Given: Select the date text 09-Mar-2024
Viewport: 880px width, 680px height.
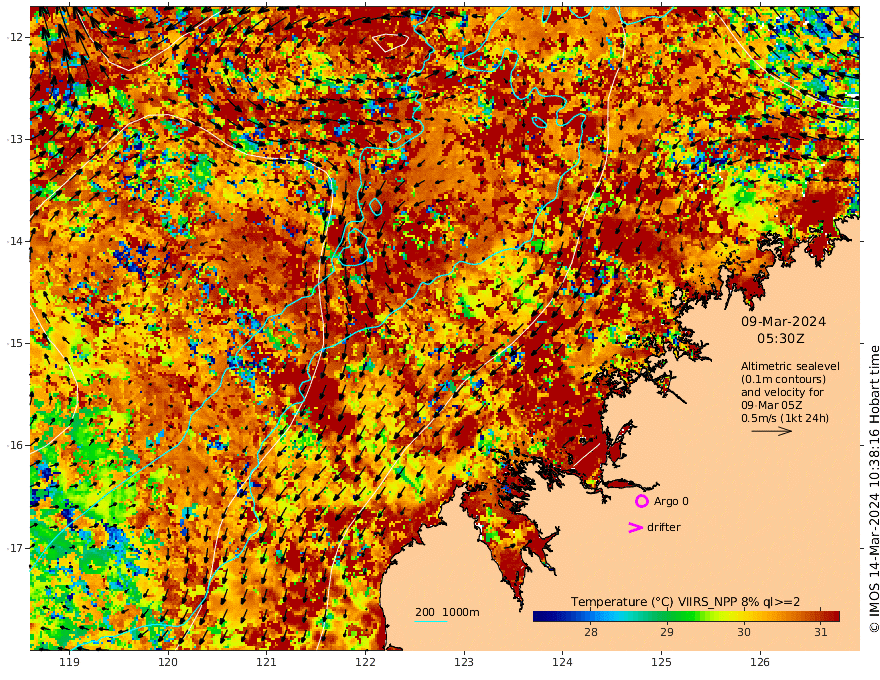Looking at the screenshot, I should click(783, 321).
